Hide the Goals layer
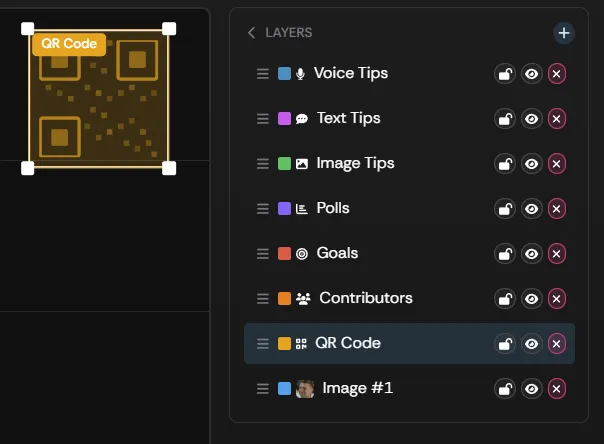The width and height of the screenshot is (604, 444). [532, 254]
